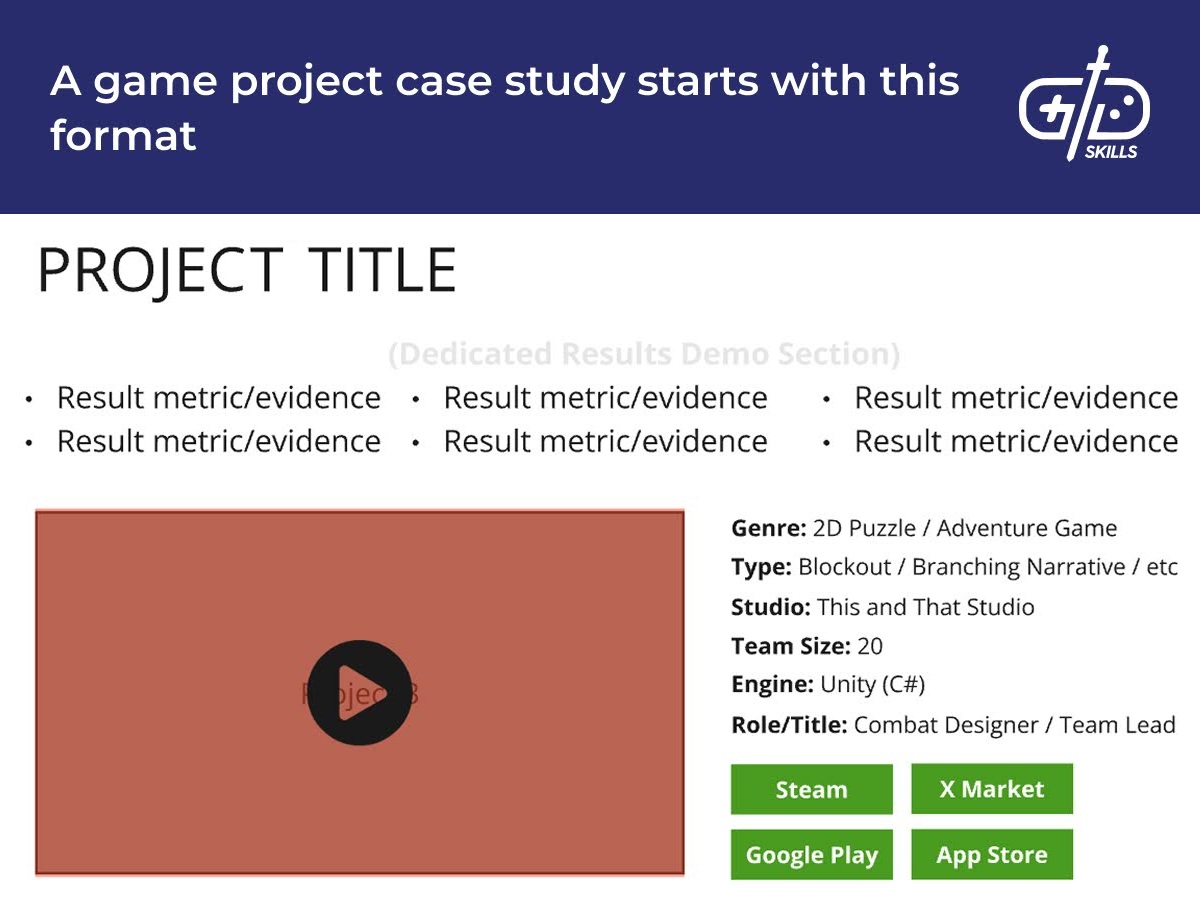Click the bullet beside the third-column metric
The height and width of the screenshot is (899, 1200).
coord(827,398)
